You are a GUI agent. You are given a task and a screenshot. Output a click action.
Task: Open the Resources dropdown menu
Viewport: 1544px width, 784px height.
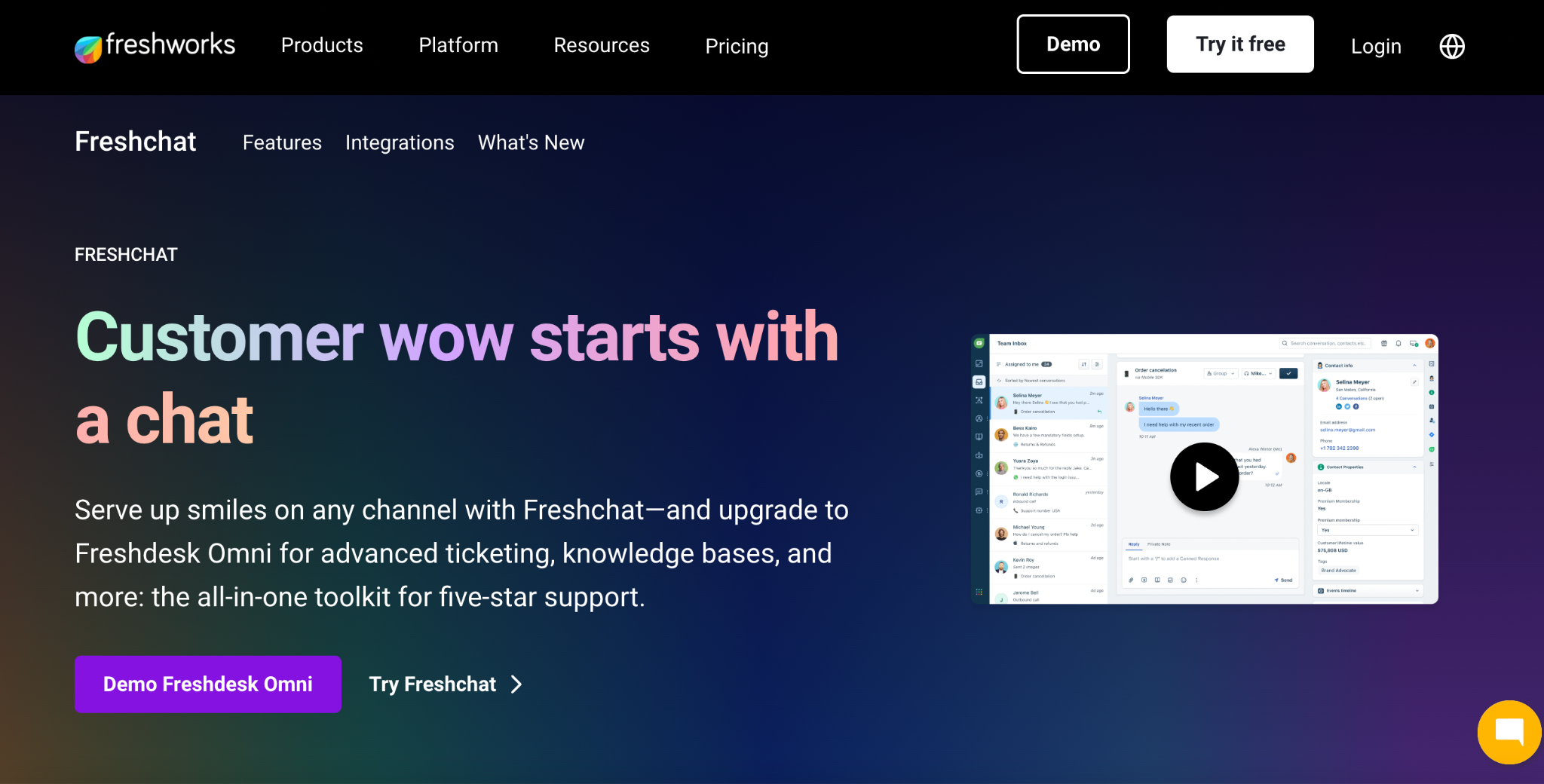602,45
